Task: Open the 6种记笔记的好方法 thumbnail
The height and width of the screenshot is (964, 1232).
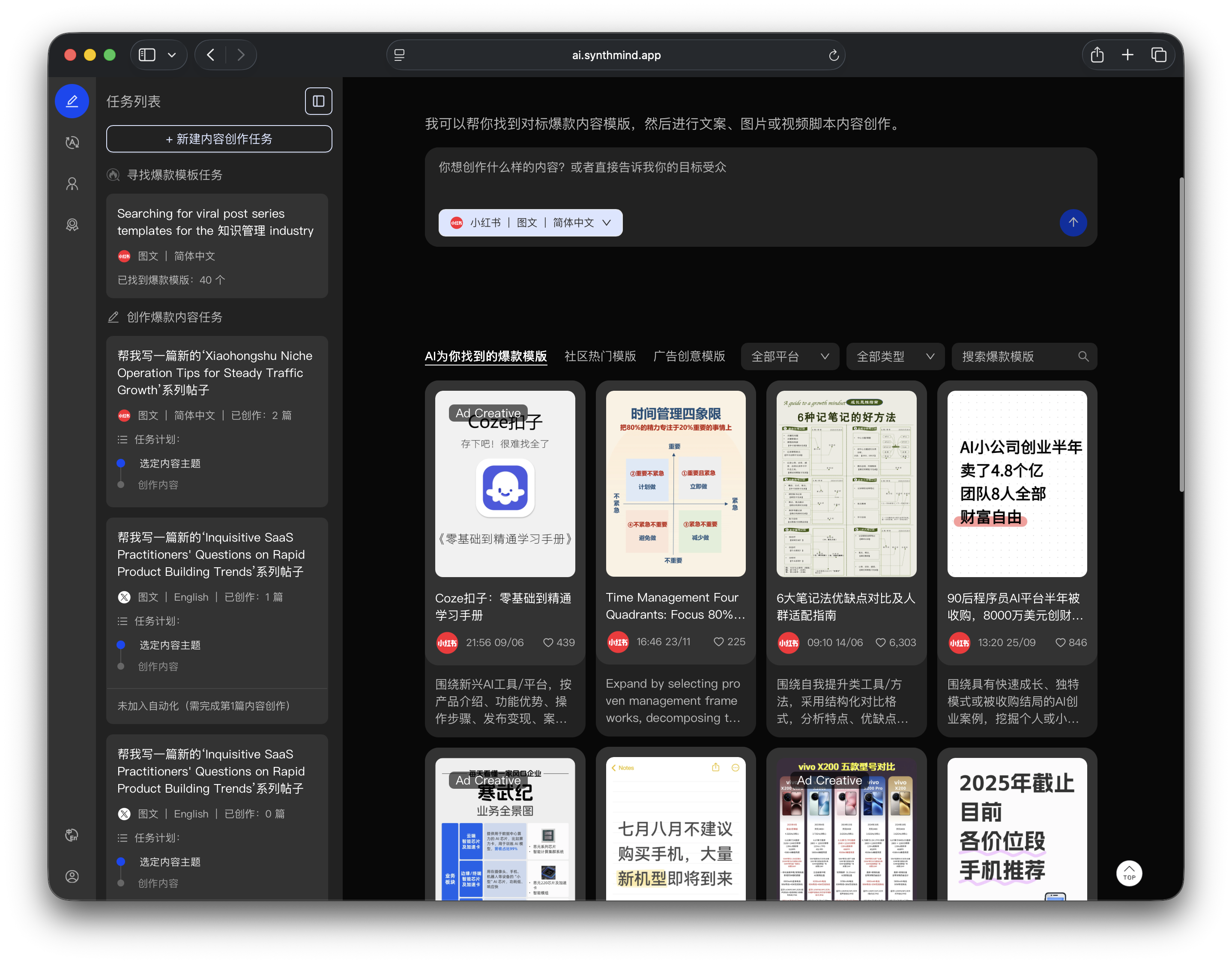Action: (x=846, y=484)
